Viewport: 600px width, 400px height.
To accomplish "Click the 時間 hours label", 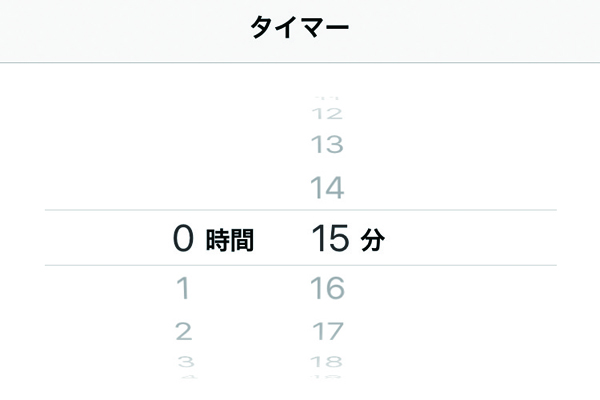I will (230, 240).
